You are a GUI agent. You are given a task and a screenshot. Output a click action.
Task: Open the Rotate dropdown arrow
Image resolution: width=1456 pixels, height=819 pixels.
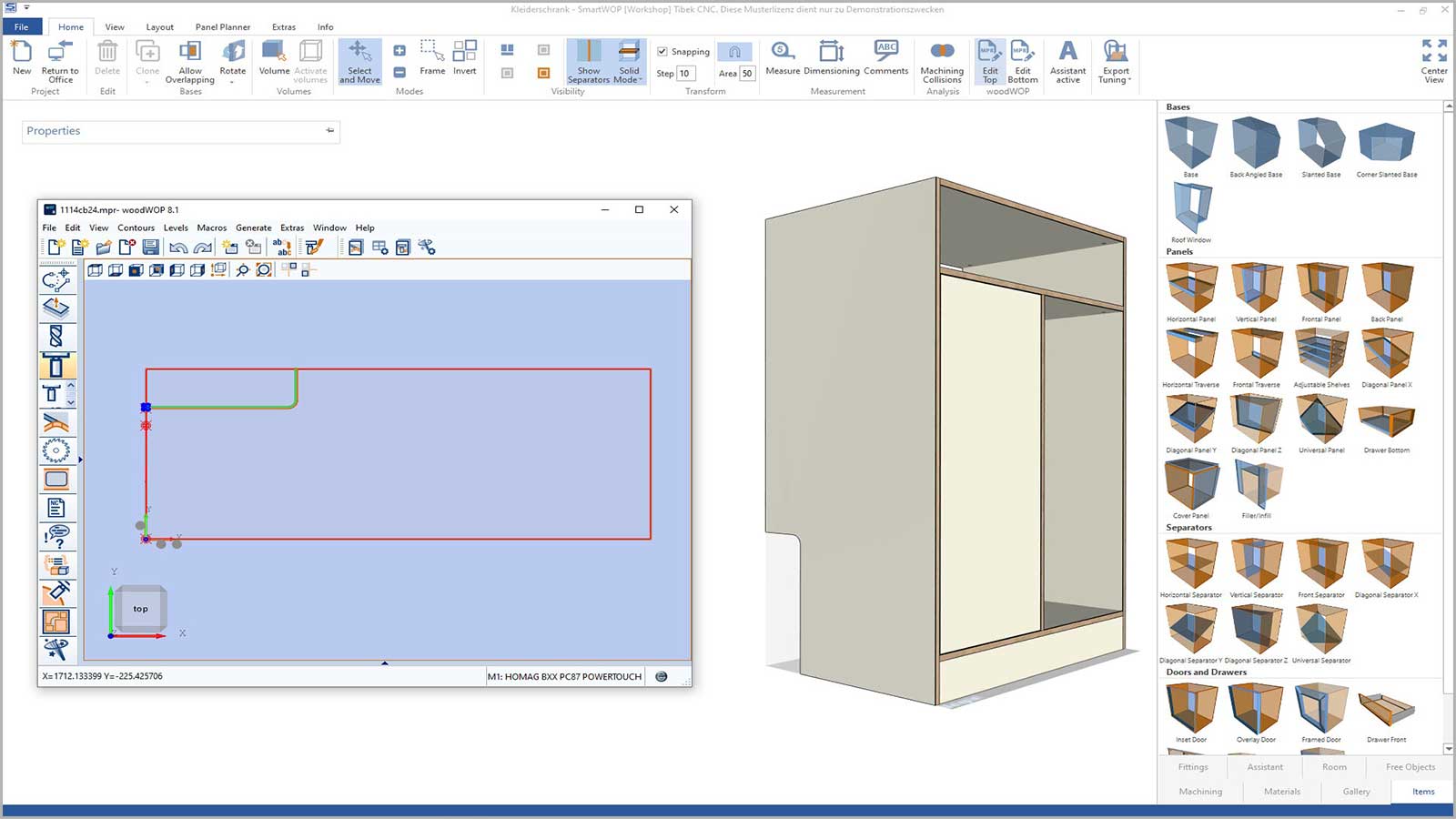[233, 82]
